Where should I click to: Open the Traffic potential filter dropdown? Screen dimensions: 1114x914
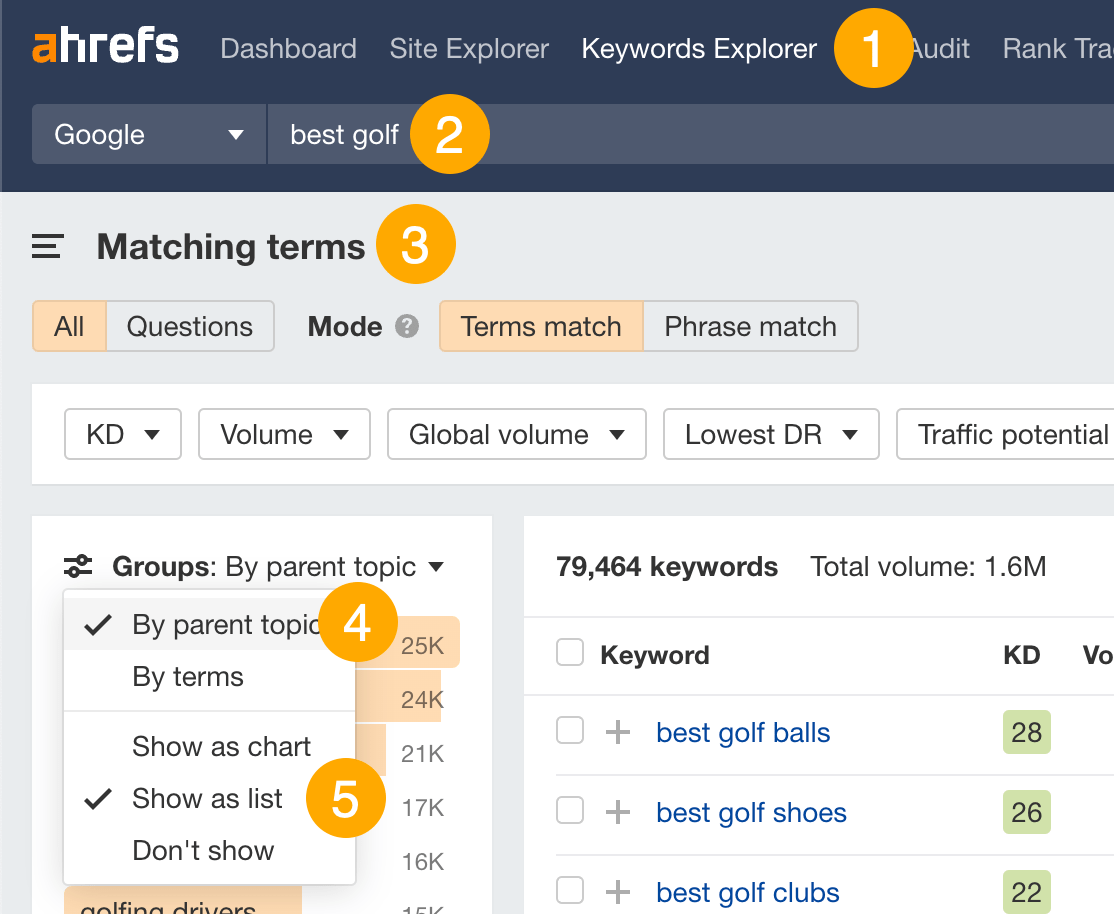(x=1005, y=434)
